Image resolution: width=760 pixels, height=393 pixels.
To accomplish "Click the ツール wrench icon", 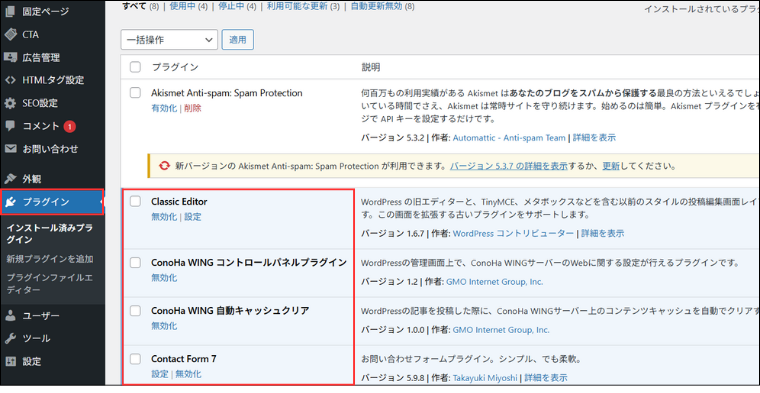I will point(10,338).
